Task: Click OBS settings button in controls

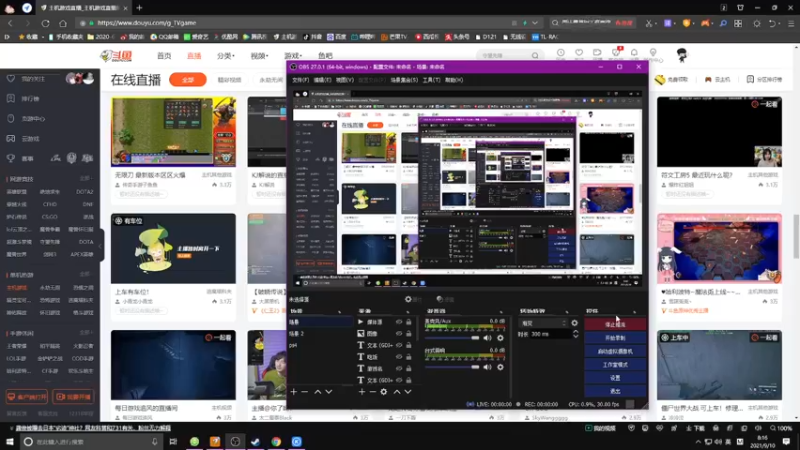Action: (x=615, y=378)
